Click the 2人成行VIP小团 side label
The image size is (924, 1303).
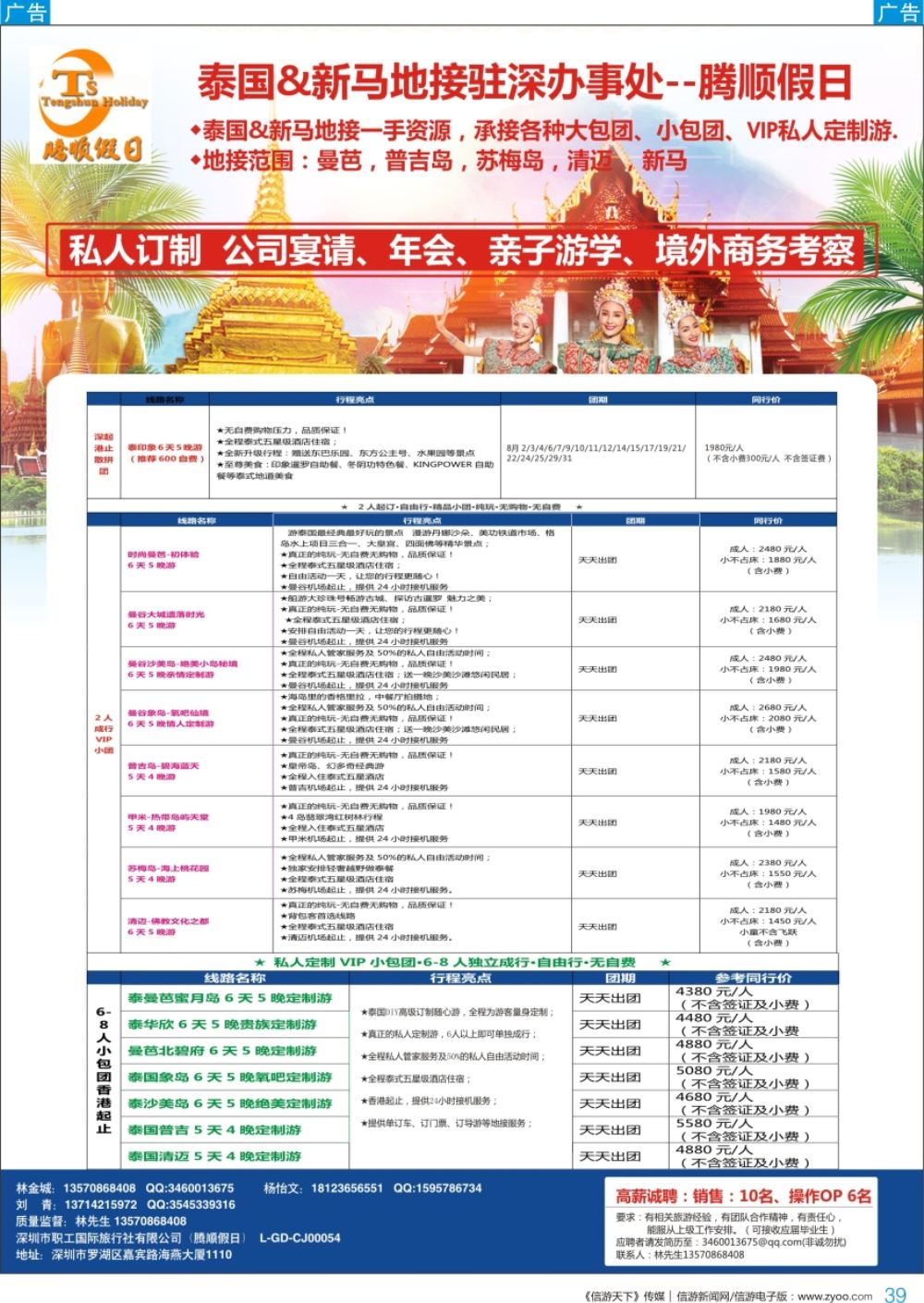[x=103, y=734]
